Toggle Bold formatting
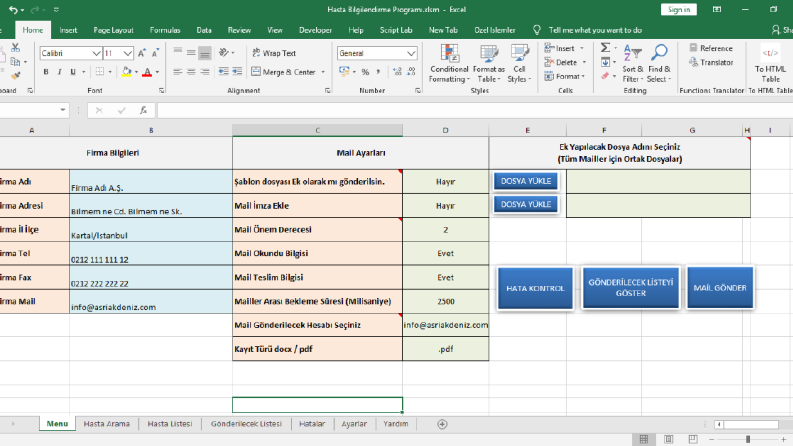 tap(46, 72)
